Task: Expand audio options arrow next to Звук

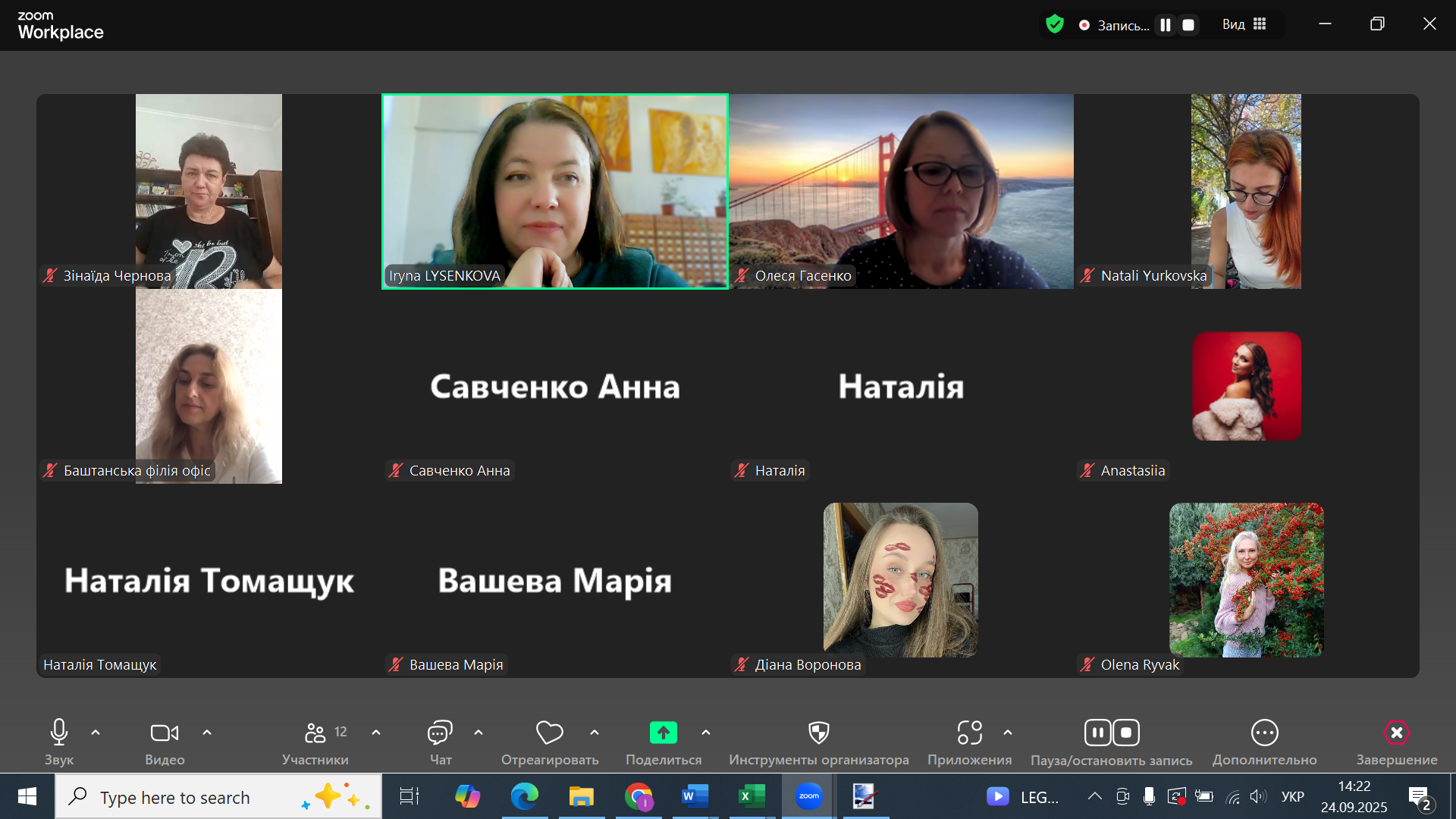Action: (96, 733)
